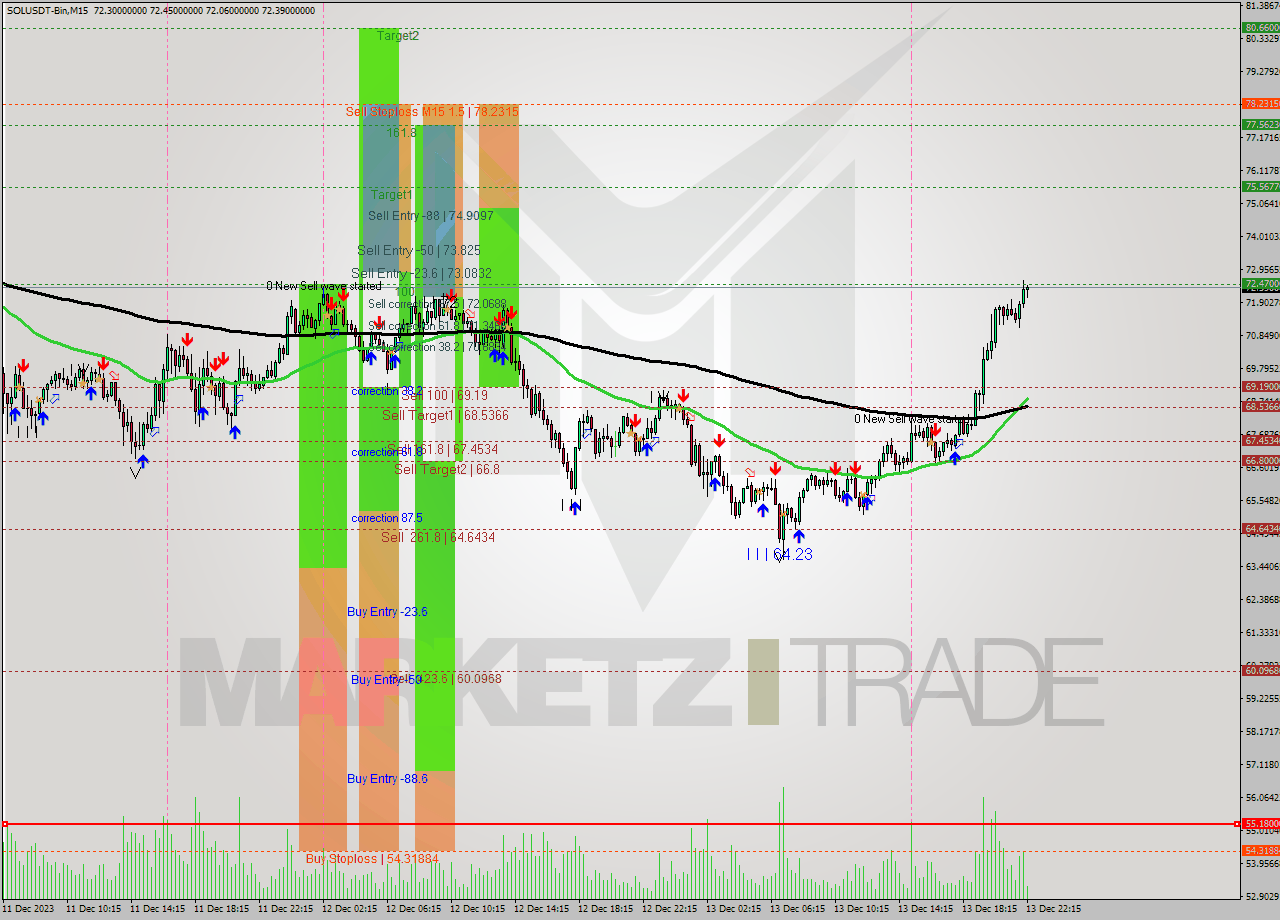Click the Target1 label
This screenshot has width=1280, height=920.
coord(391,195)
